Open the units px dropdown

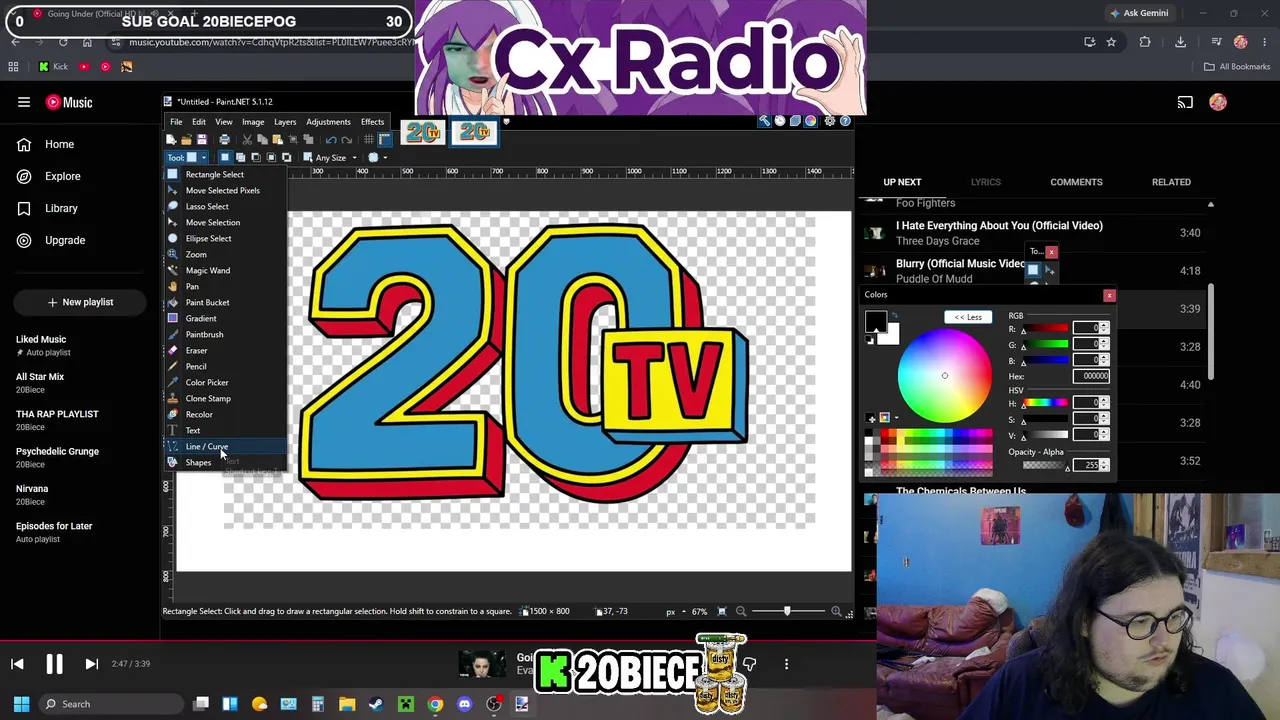676,612
